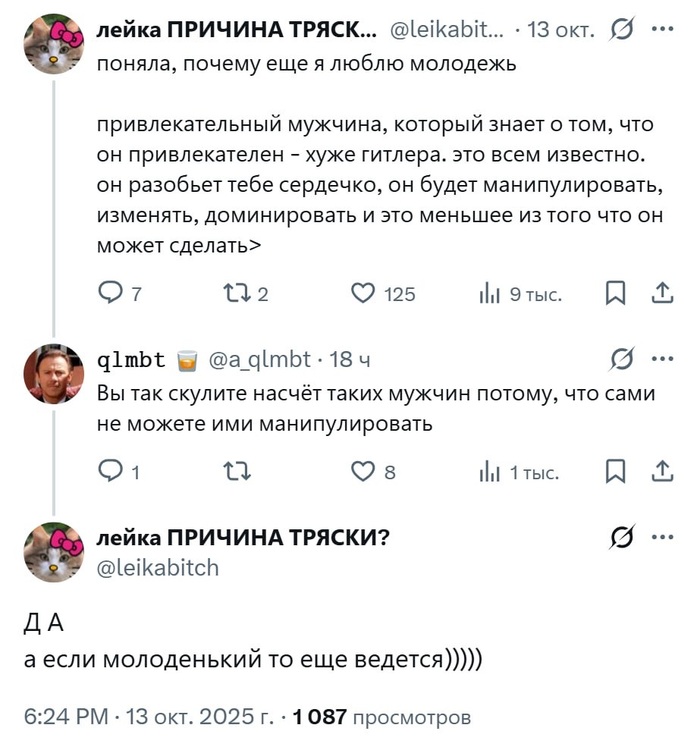This screenshot has height=750, width=700.
Task: Open more options on the bottom tweet
Action: click(662, 537)
